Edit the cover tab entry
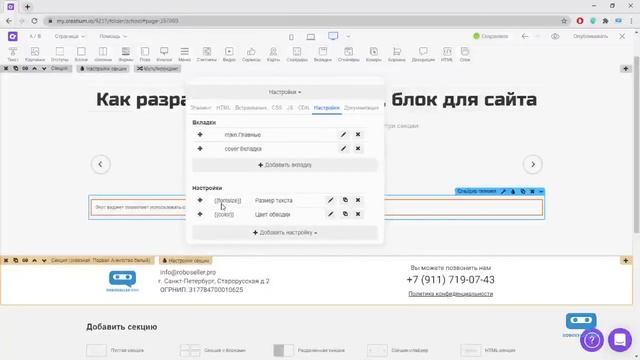The width and height of the screenshot is (640, 360). click(x=343, y=149)
